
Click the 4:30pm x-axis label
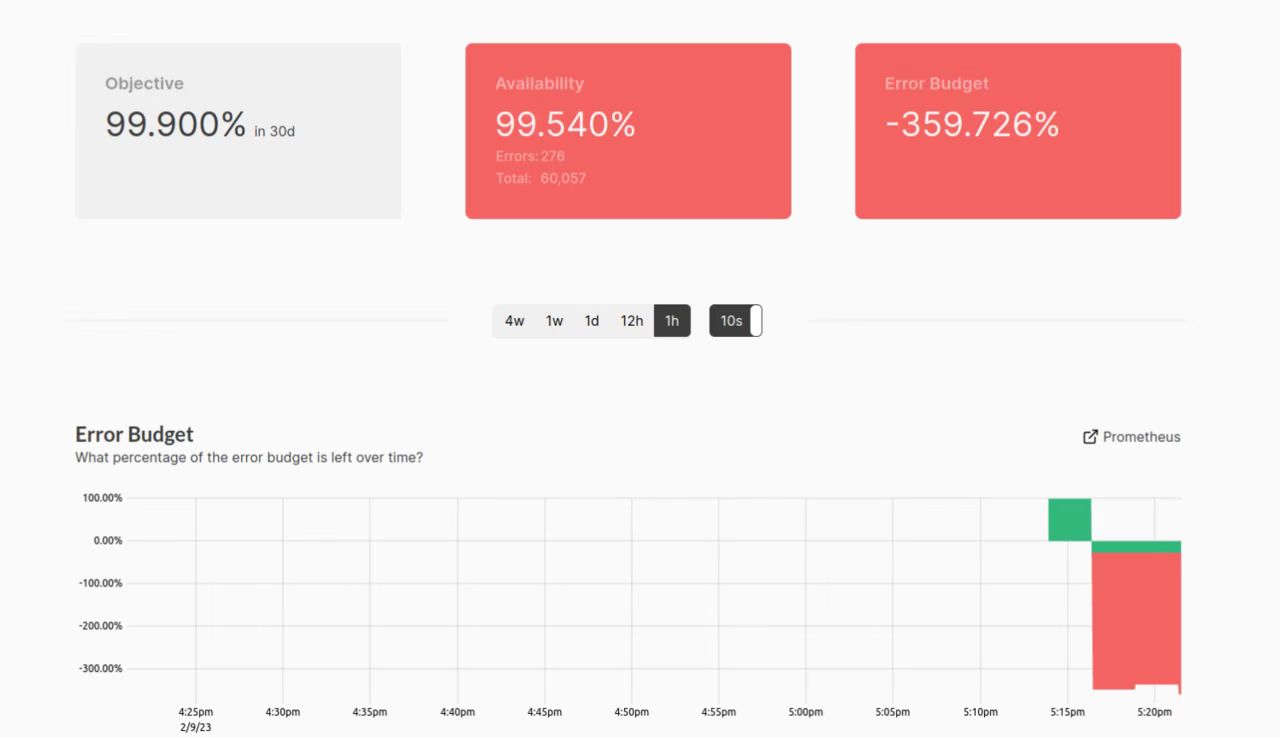click(x=283, y=712)
